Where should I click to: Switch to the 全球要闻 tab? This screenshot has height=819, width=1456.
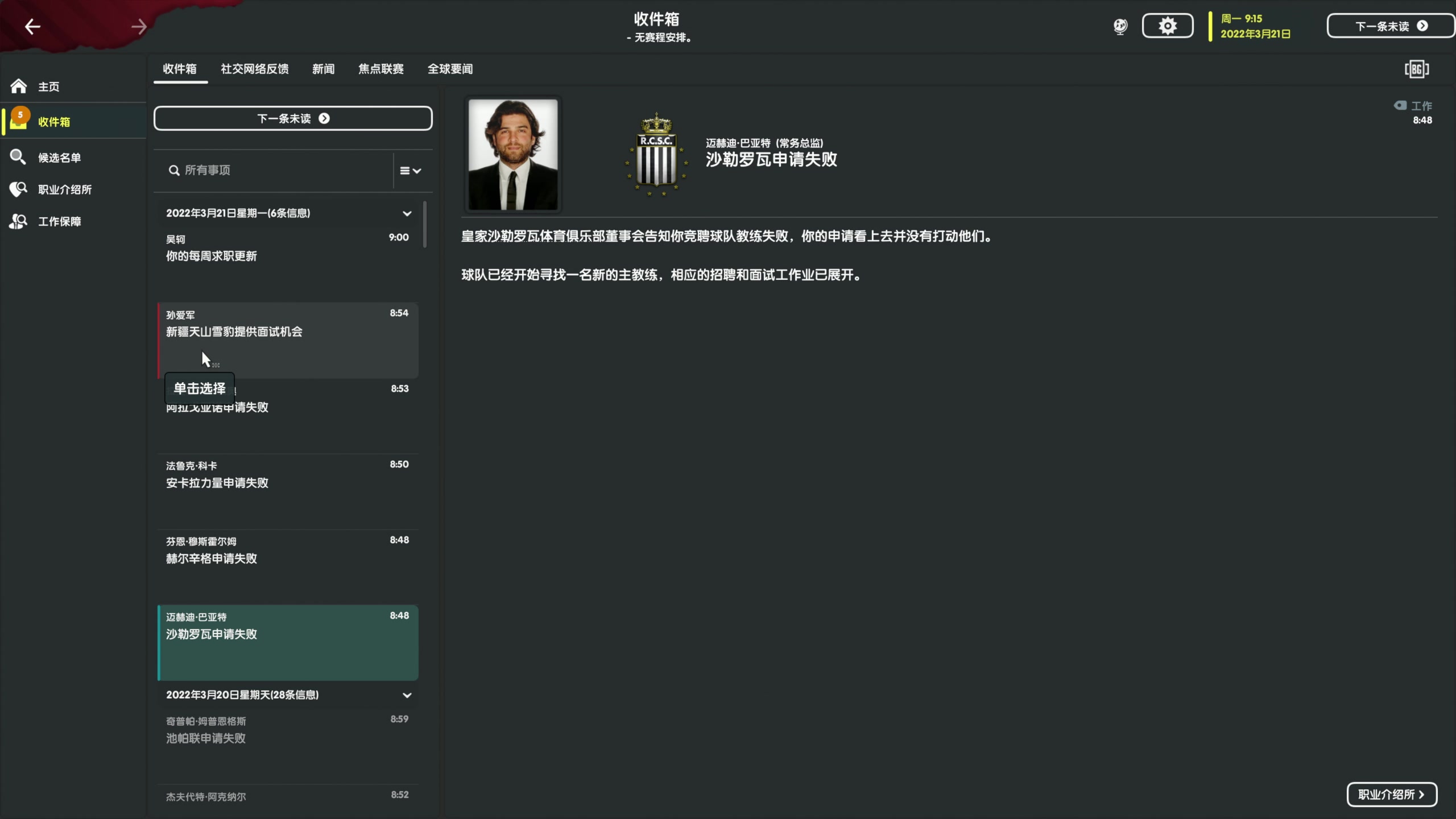pos(450,69)
